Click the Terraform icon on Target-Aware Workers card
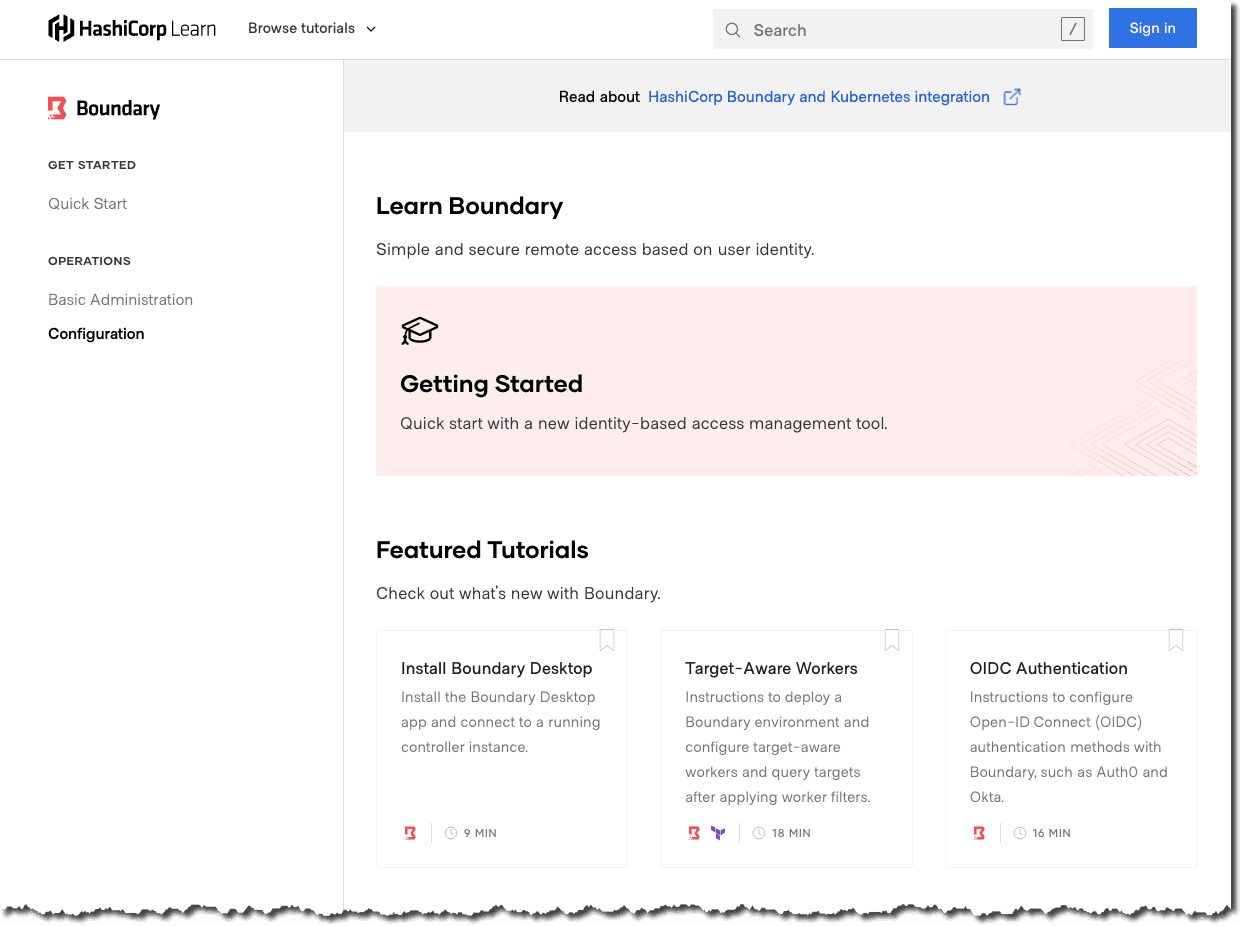 click(718, 831)
